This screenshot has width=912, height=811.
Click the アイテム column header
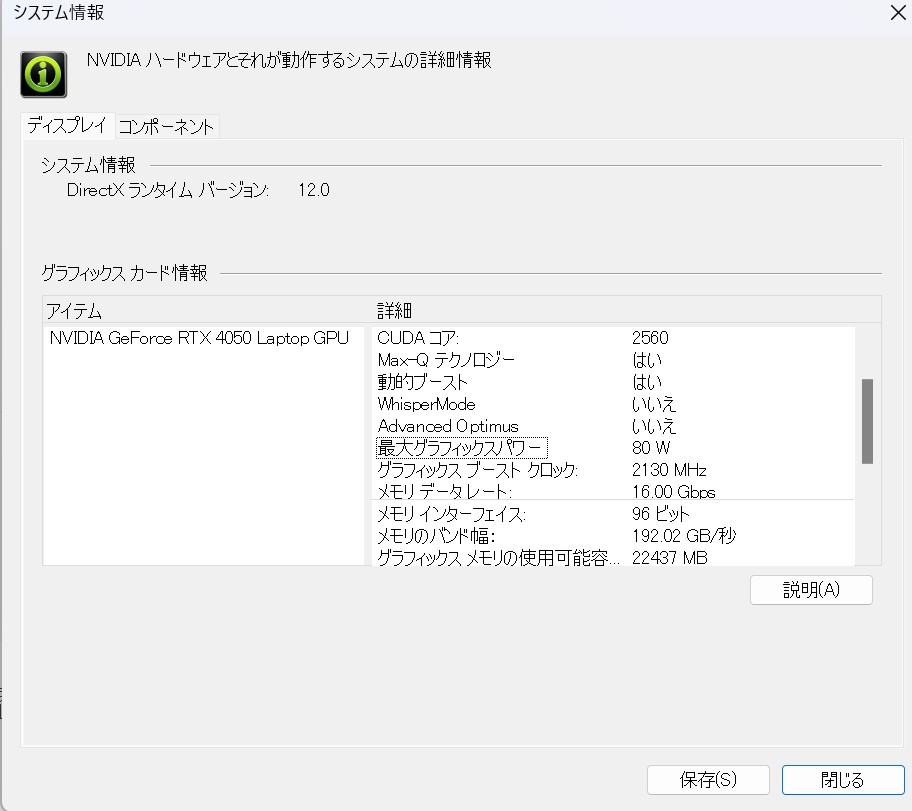point(207,311)
